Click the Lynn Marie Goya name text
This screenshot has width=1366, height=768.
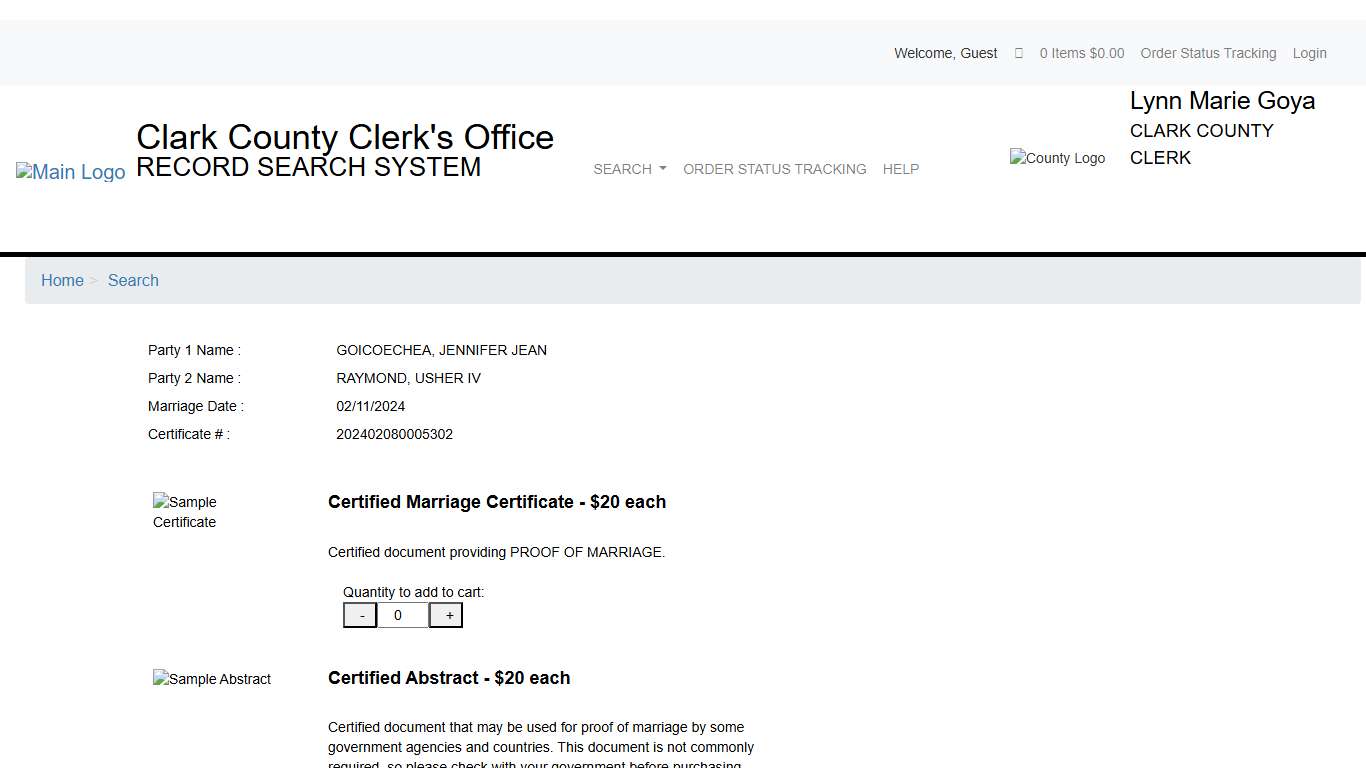coord(1222,100)
